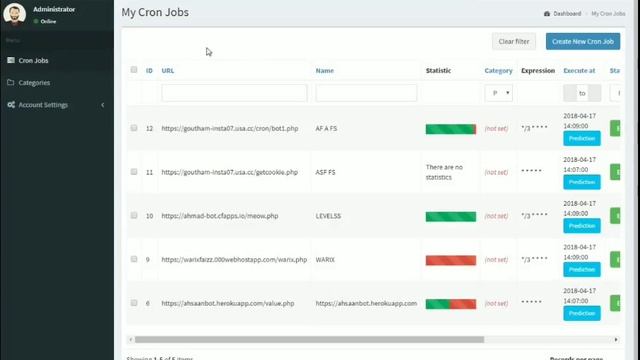Image resolution: width=640 pixels, height=360 pixels.
Task: Select checkbox for cron job ID 10
Action: [134, 216]
